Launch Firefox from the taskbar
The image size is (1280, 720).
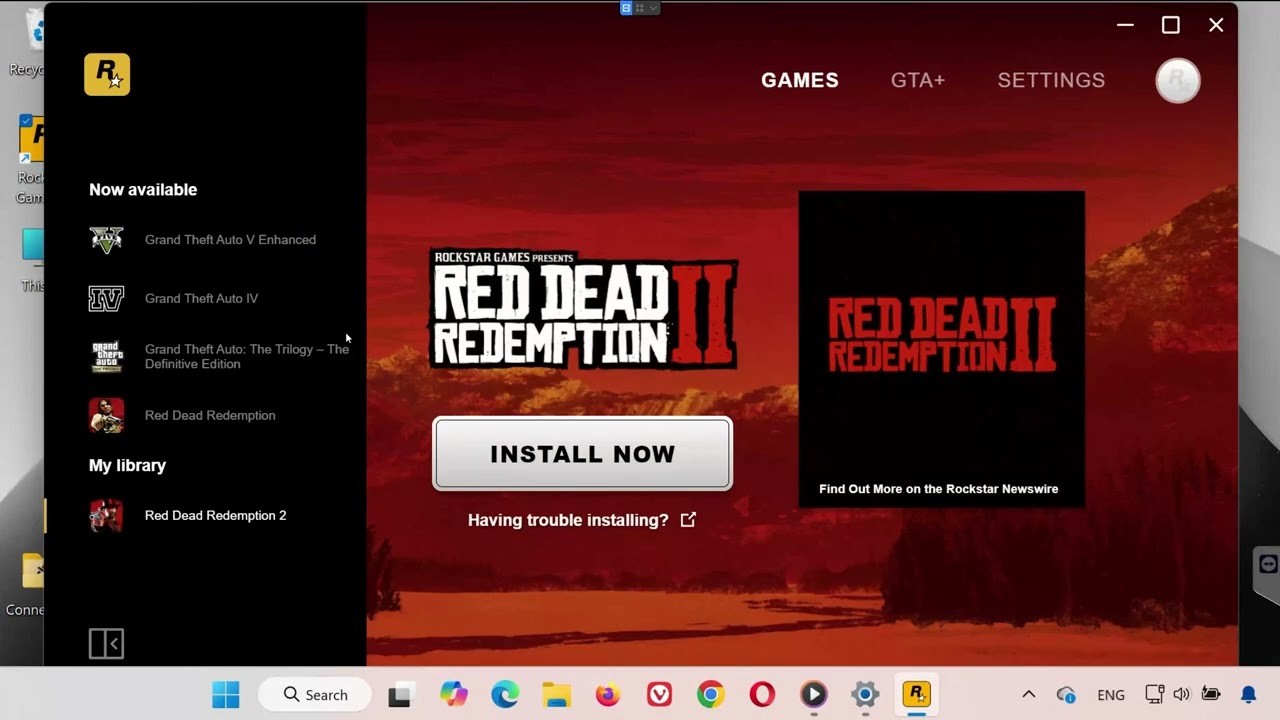pyautogui.click(x=608, y=694)
